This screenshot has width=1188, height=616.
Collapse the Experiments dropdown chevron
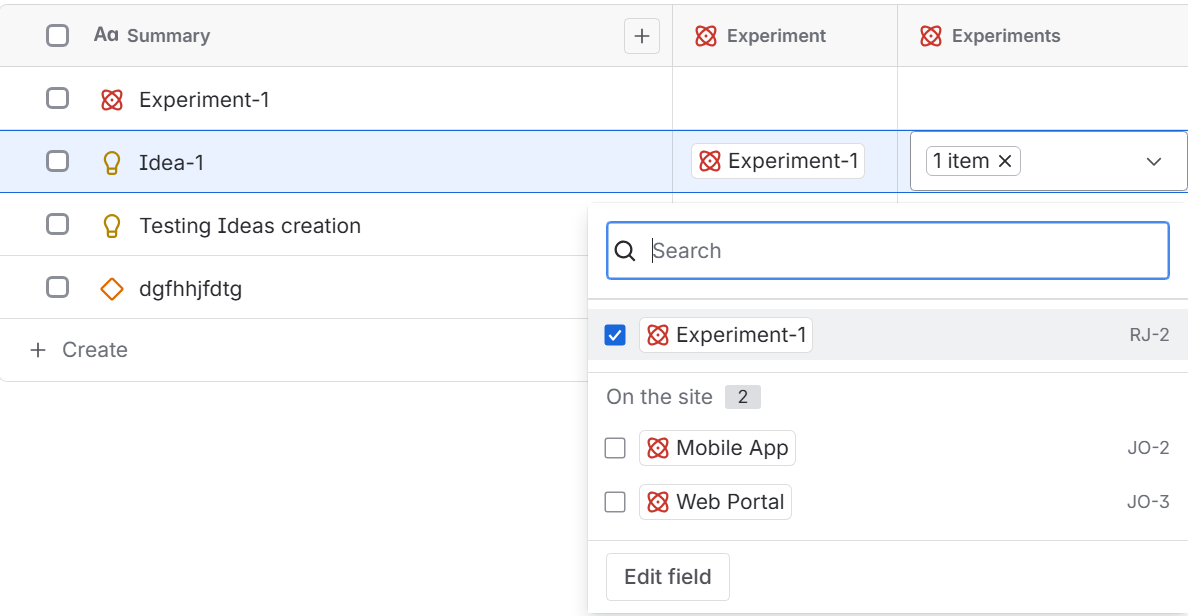[1154, 161]
